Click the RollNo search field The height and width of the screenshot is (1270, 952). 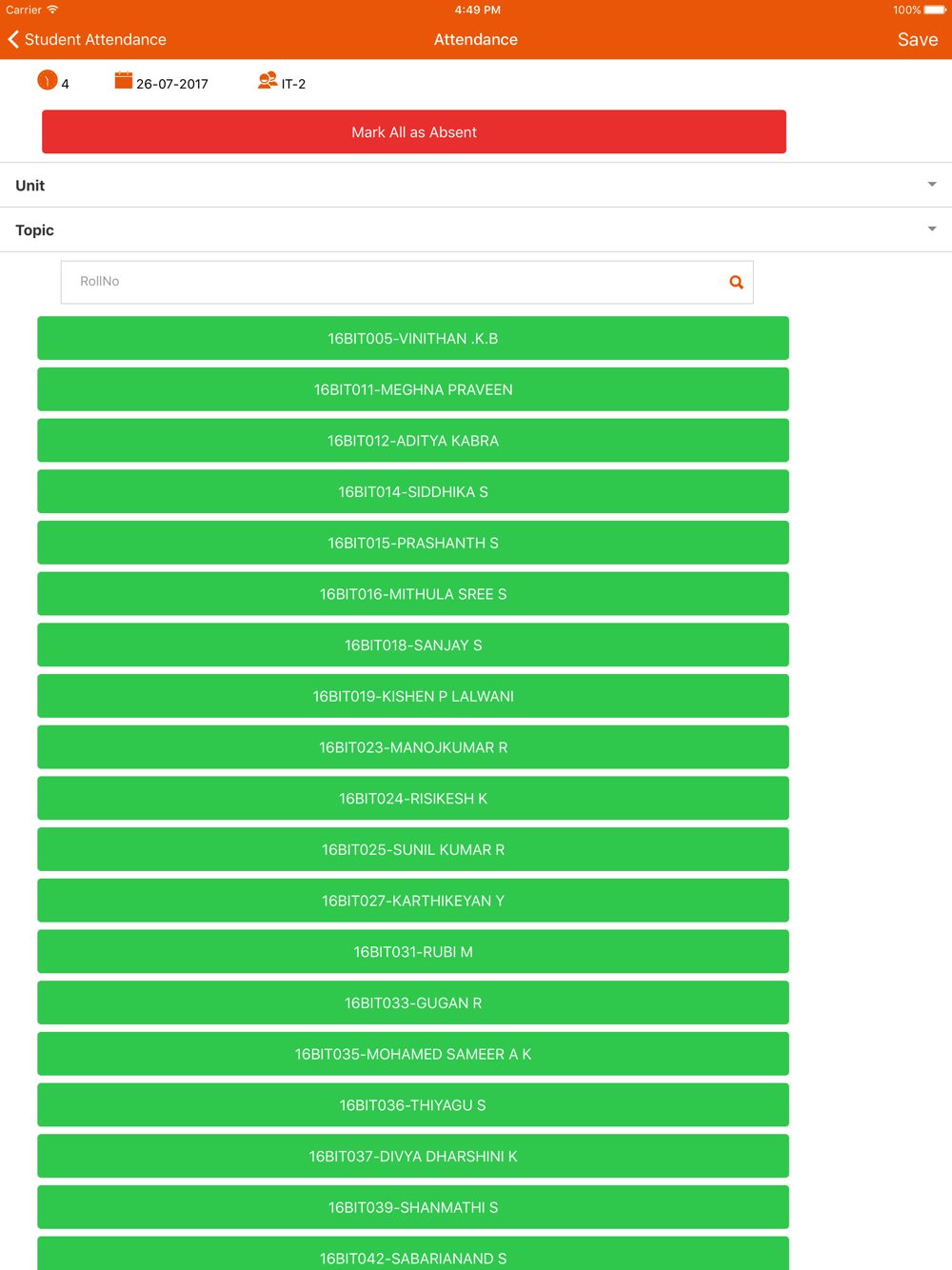click(x=407, y=282)
